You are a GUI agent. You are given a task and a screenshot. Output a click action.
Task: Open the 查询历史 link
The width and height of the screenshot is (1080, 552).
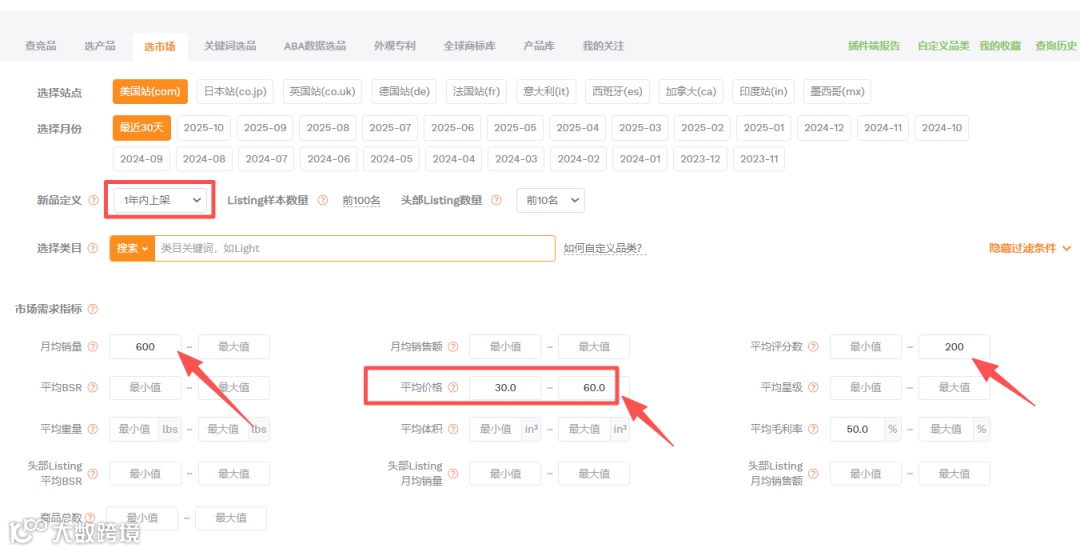[1056, 45]
